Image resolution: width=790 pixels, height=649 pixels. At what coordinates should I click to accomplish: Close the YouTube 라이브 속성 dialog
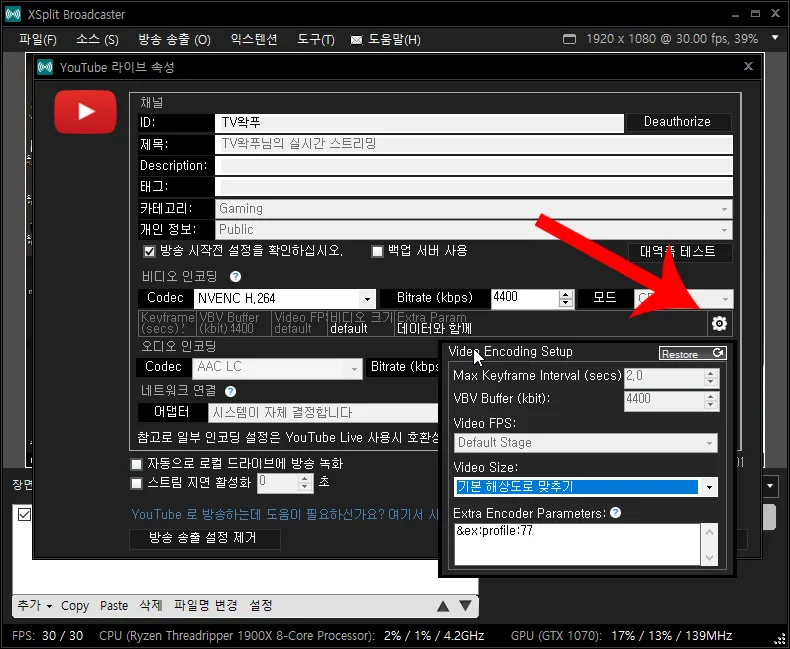(748, 66)
